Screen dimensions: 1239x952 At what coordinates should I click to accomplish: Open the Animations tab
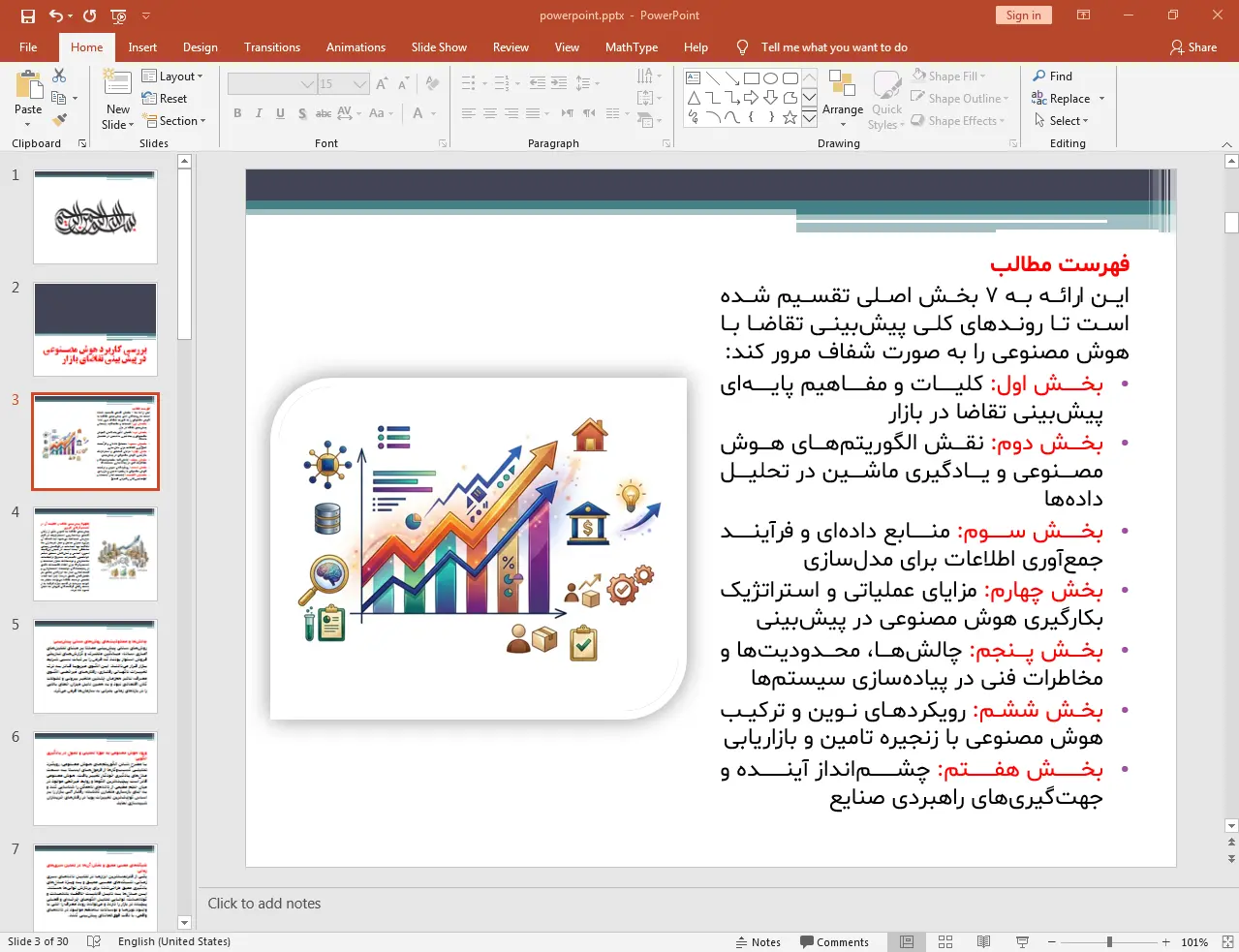(x=356, y=47)
